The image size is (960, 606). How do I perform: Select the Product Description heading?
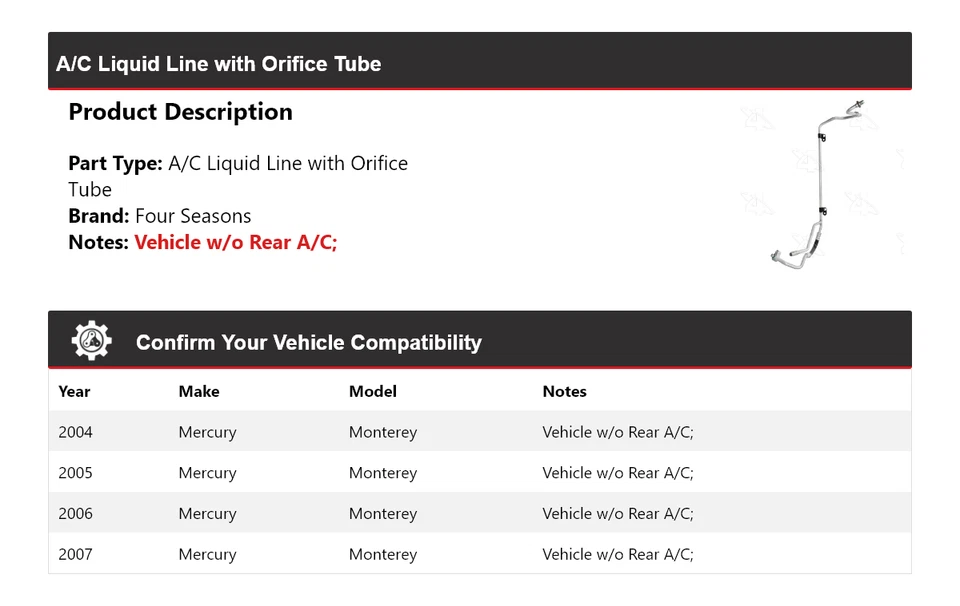(180, 112)
